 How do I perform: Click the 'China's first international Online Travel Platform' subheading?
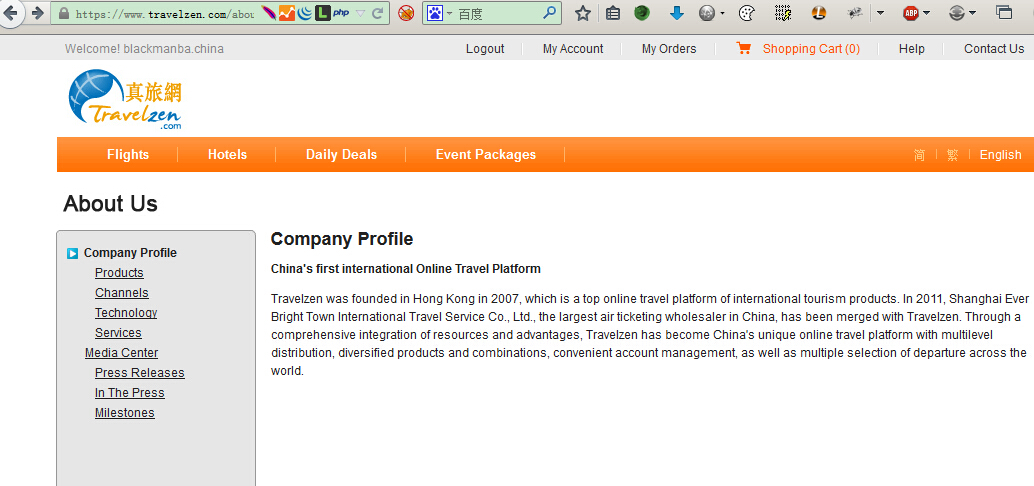coord(406,269)
